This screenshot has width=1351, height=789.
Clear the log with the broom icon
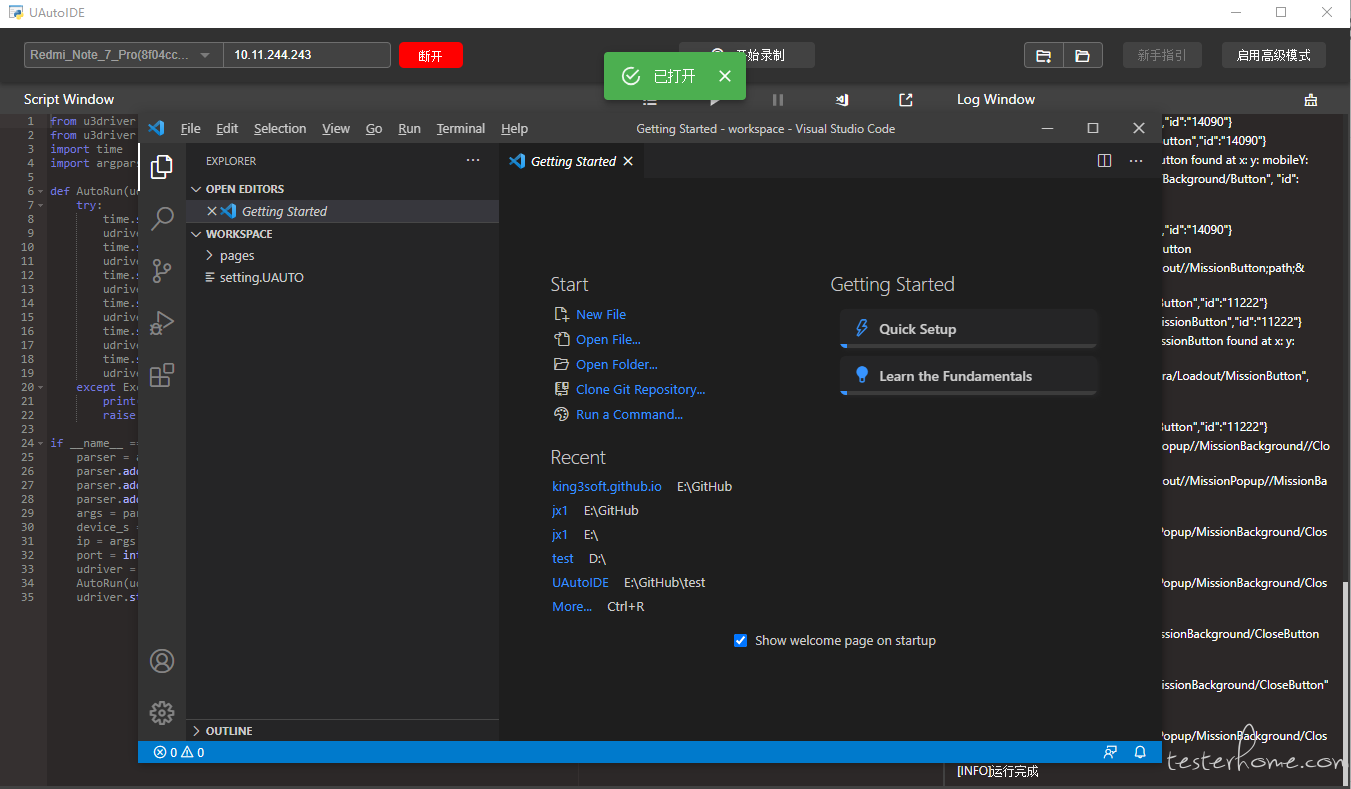tap(1310, 99)
